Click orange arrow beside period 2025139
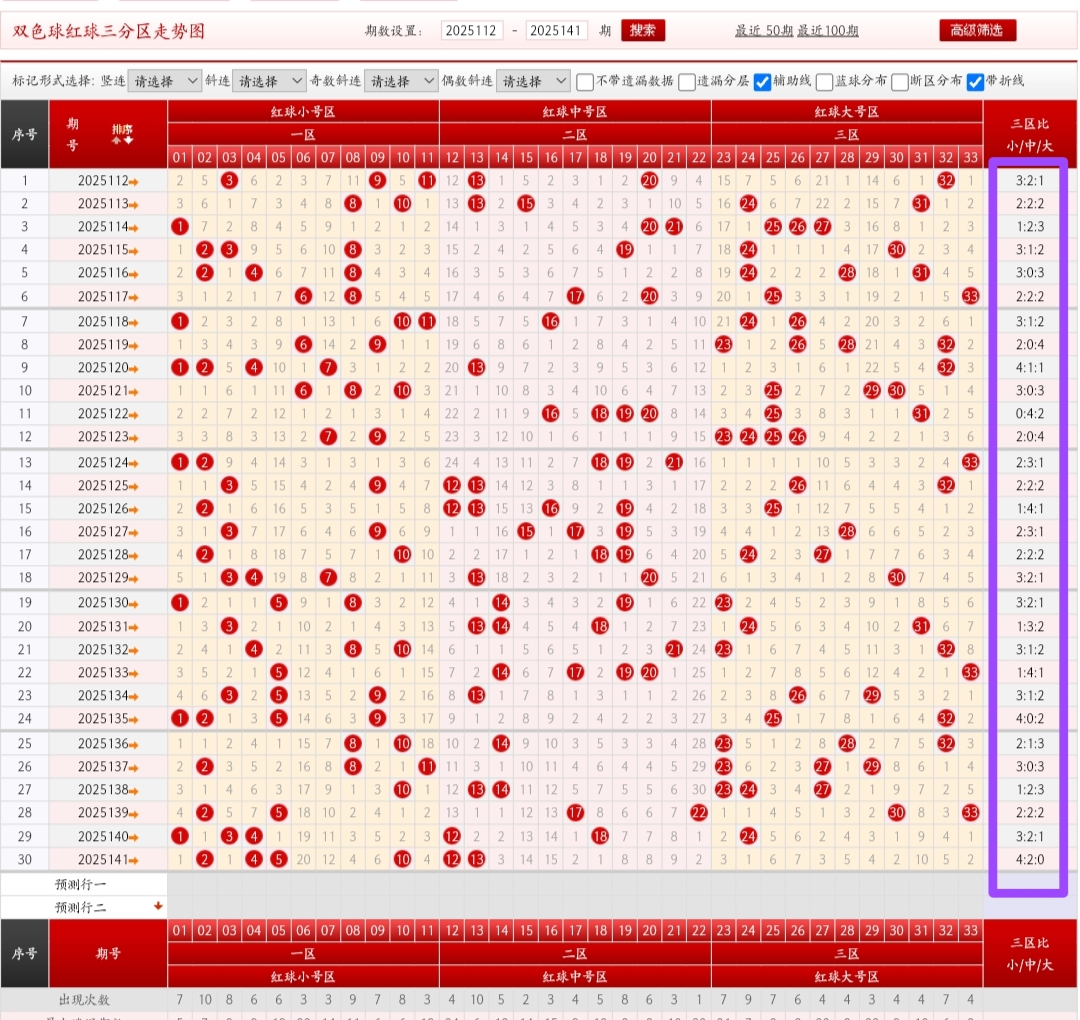1080x1020 pixels. (134, 813)
